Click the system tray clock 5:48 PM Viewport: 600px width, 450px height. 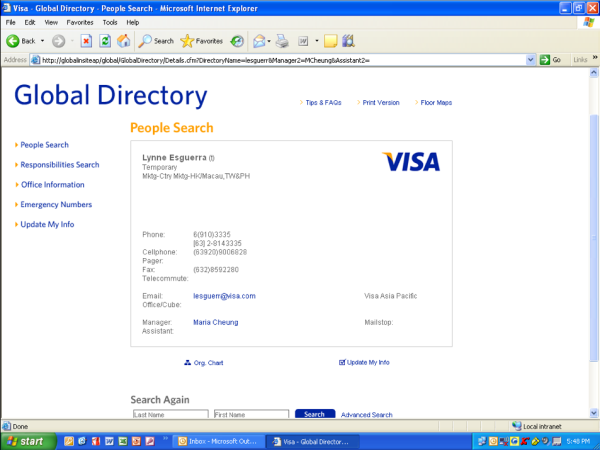tap(578, 442)
